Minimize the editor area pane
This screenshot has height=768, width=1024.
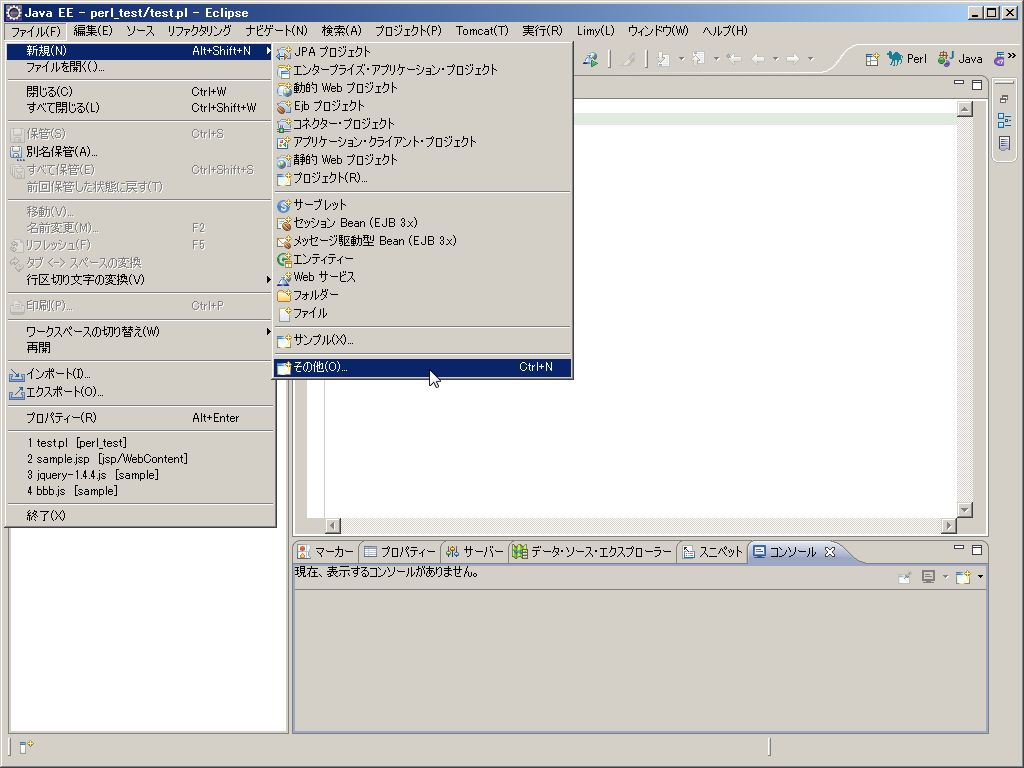click(x=959, y=83)
